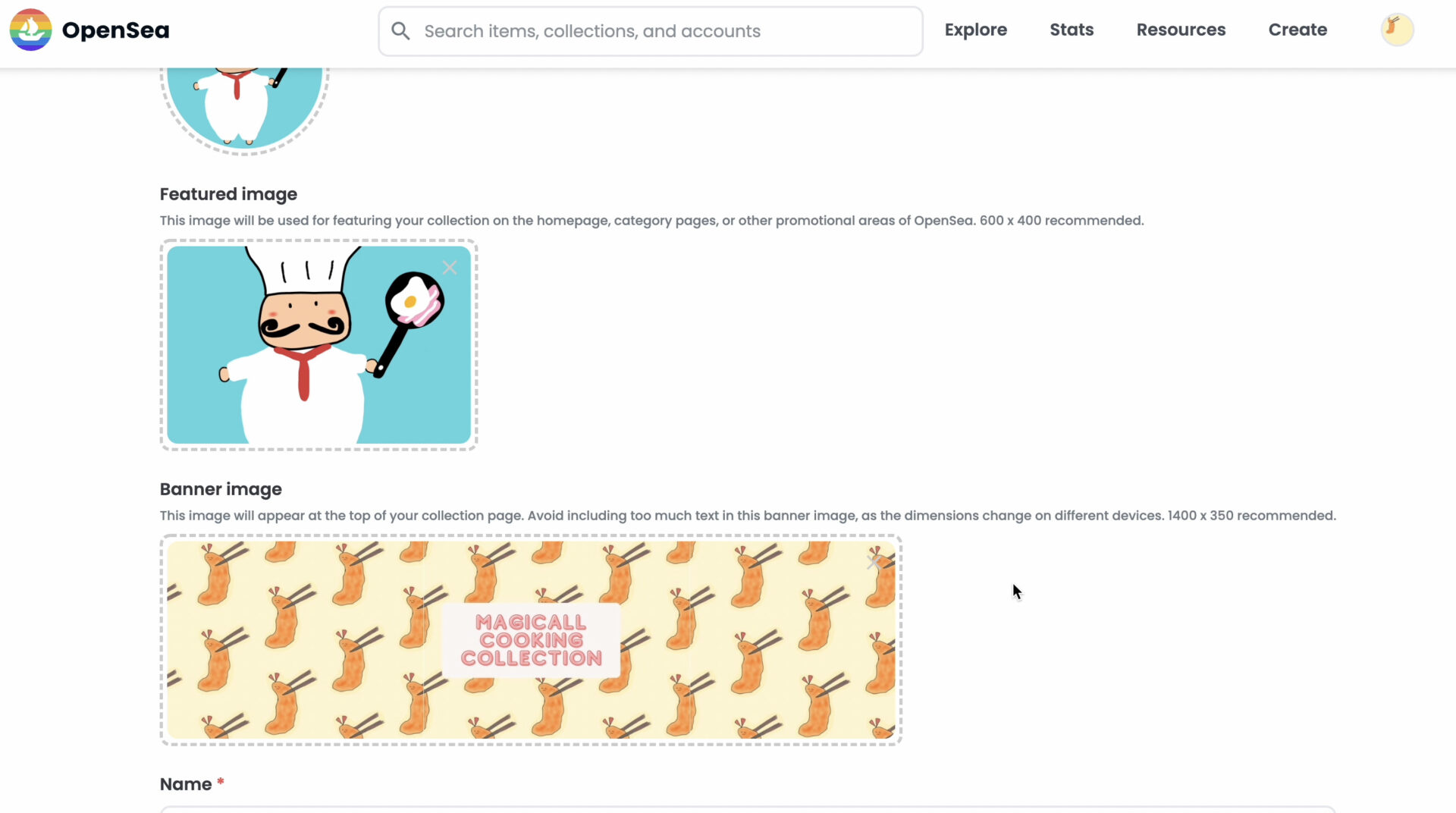Focus the search items, collections, accounts field
This screenshot has height=813, width=1456.
pyautogui.click(x=650, y=31)
